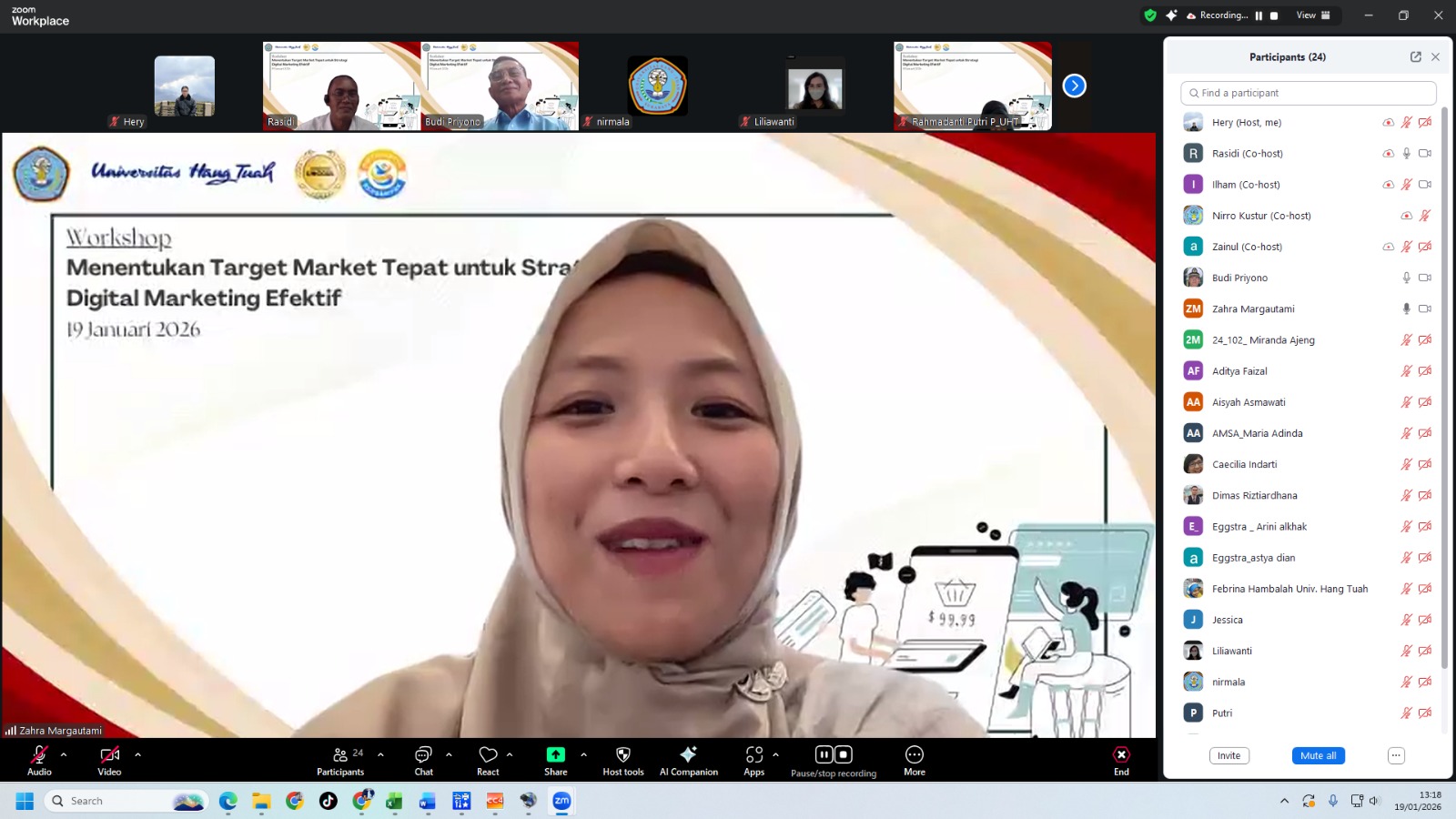Expand the Video options arrow
1456x819 pixels.
click(x=138, y=754)
